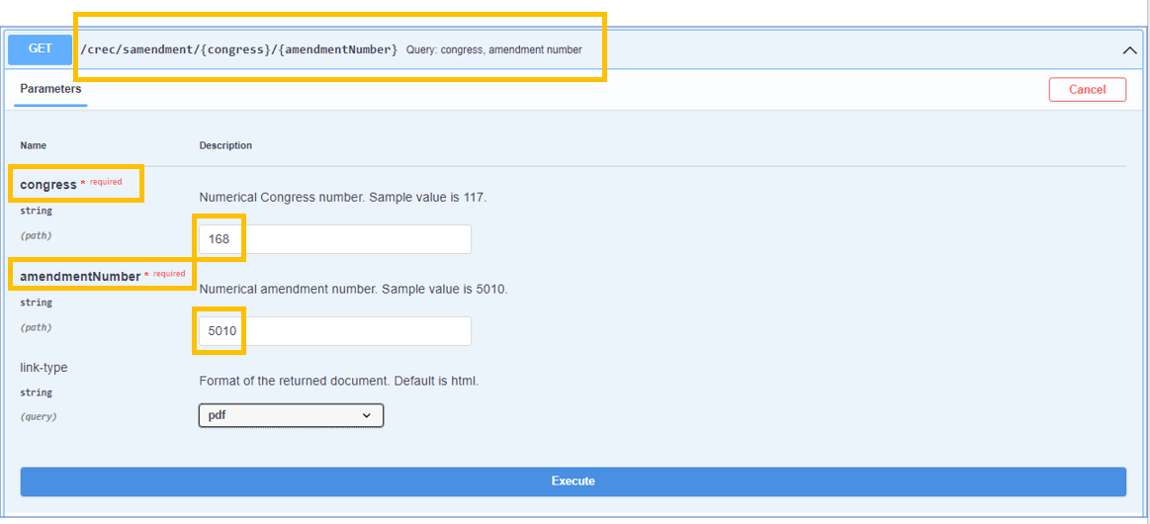Collapse the endpoint panel with the chevron

coord(1129,50)
